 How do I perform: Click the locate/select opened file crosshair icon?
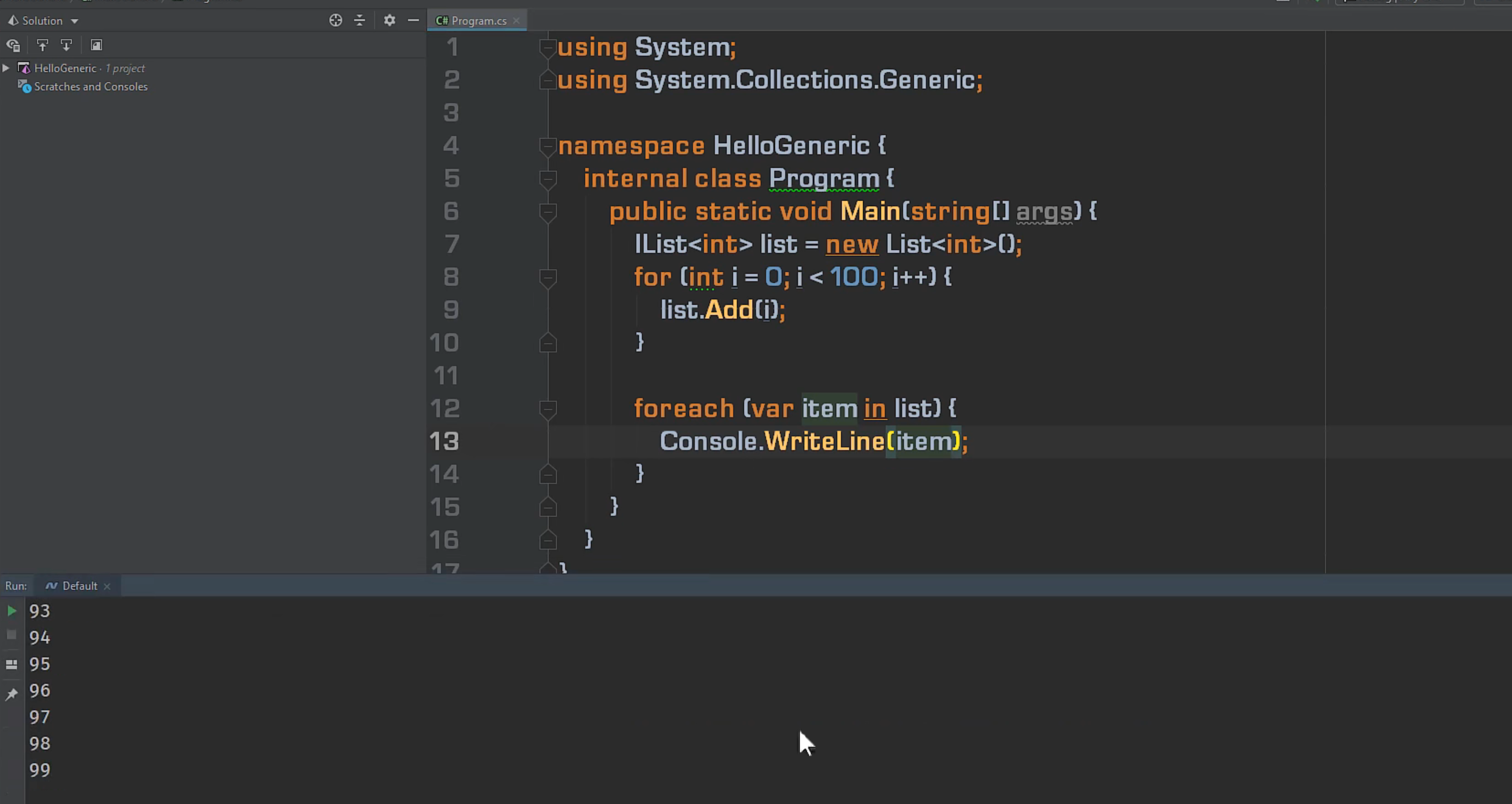pyautogui.click(x=336, y=21)
